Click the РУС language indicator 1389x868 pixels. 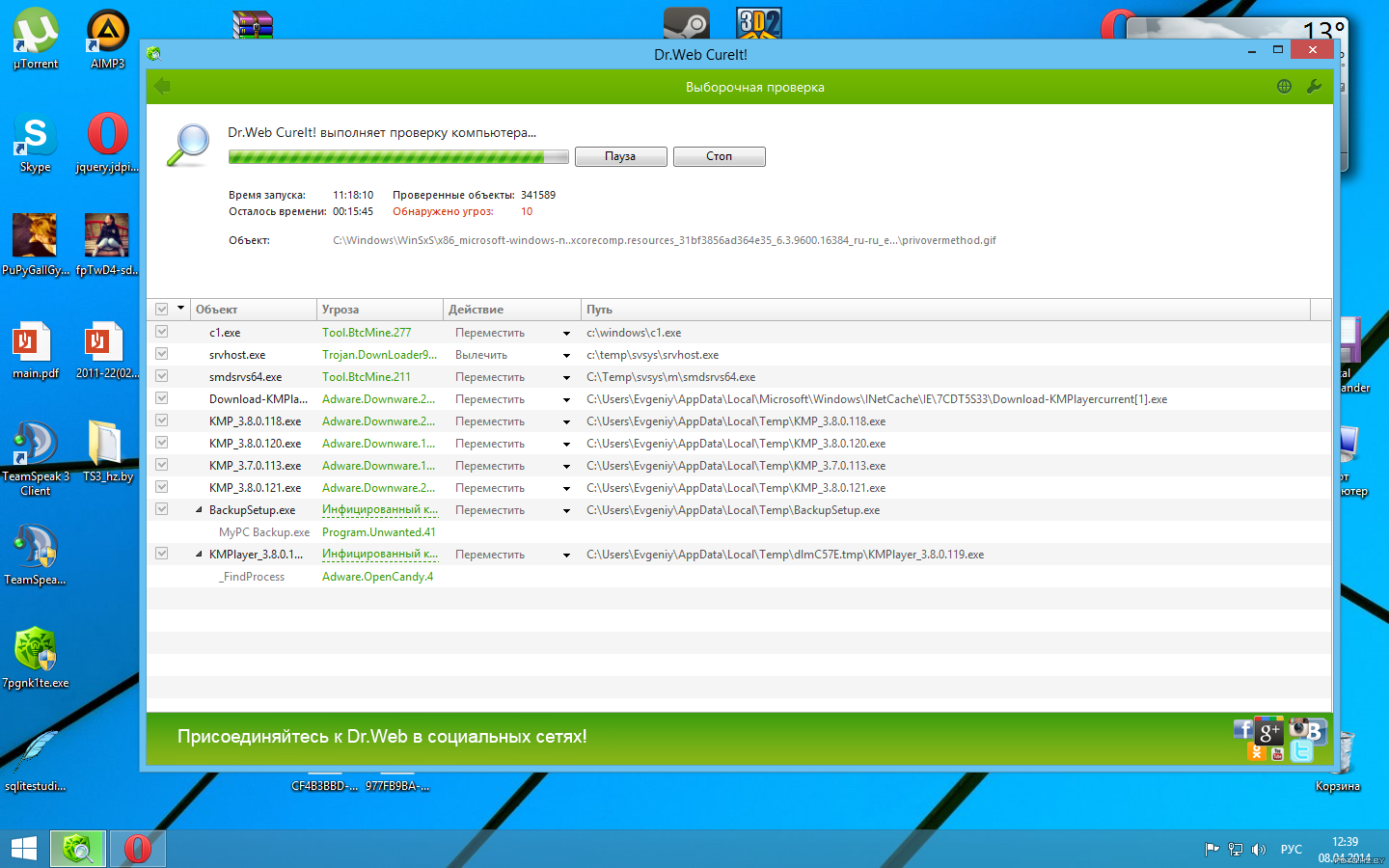pyautogui.click(x=1292, y=850)
